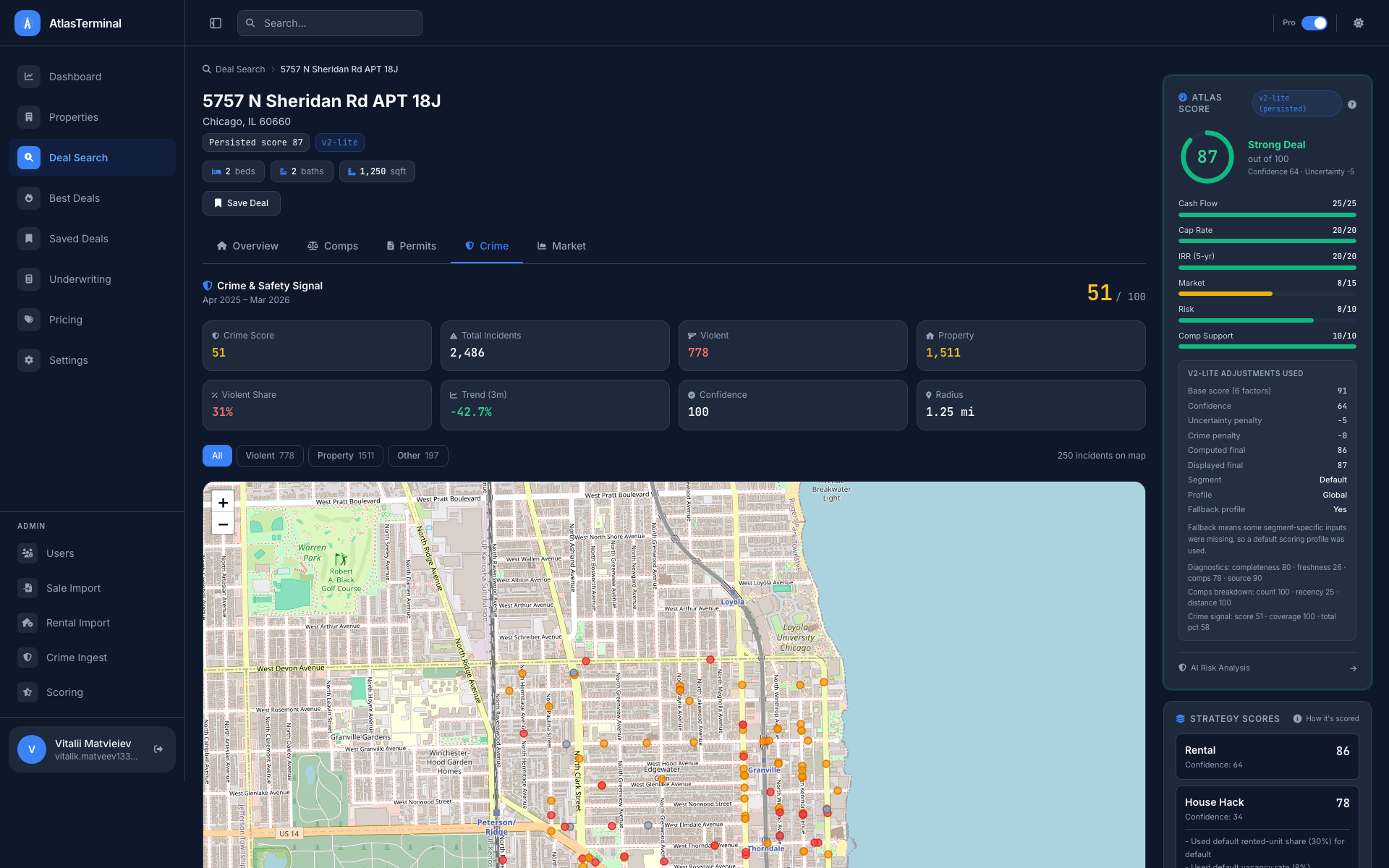Click the logout icon next to Vitalii Matvieiev

(x=158, y=749)
